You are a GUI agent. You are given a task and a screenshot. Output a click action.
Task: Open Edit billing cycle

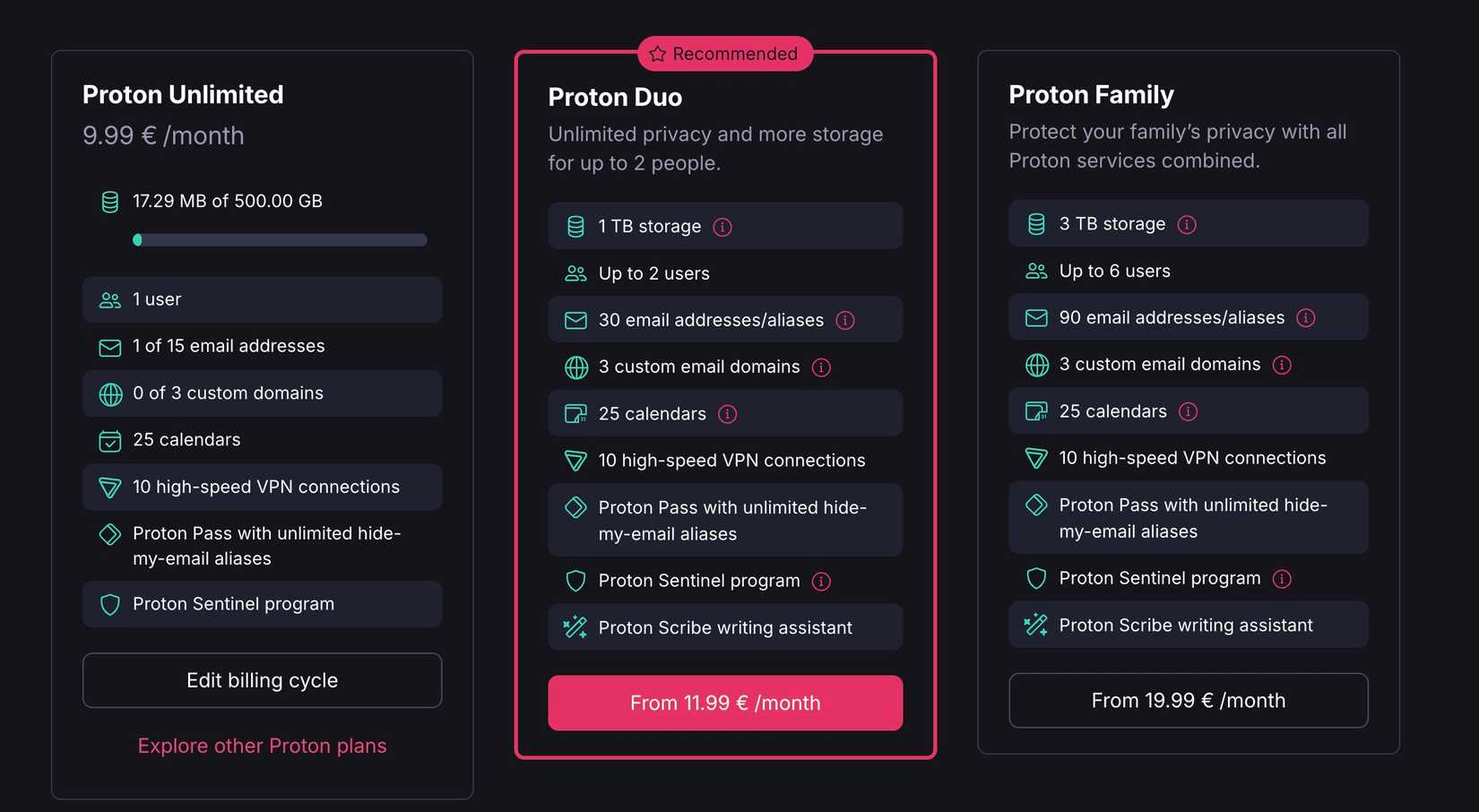262,680
